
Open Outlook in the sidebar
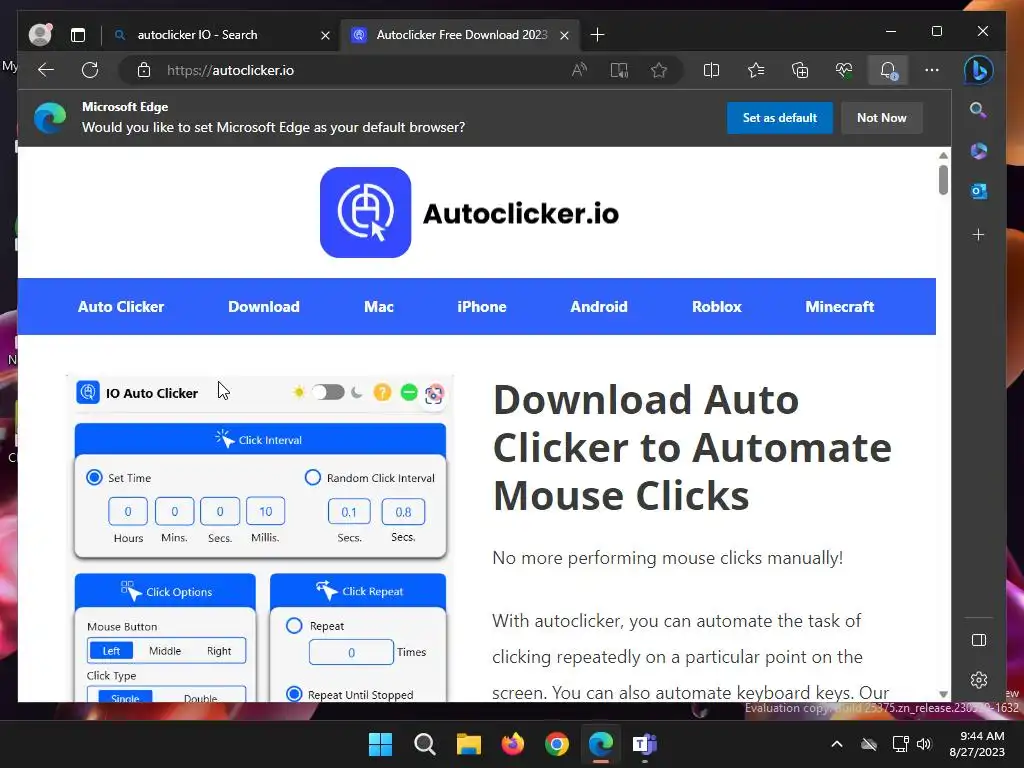[x=978, y=191]
